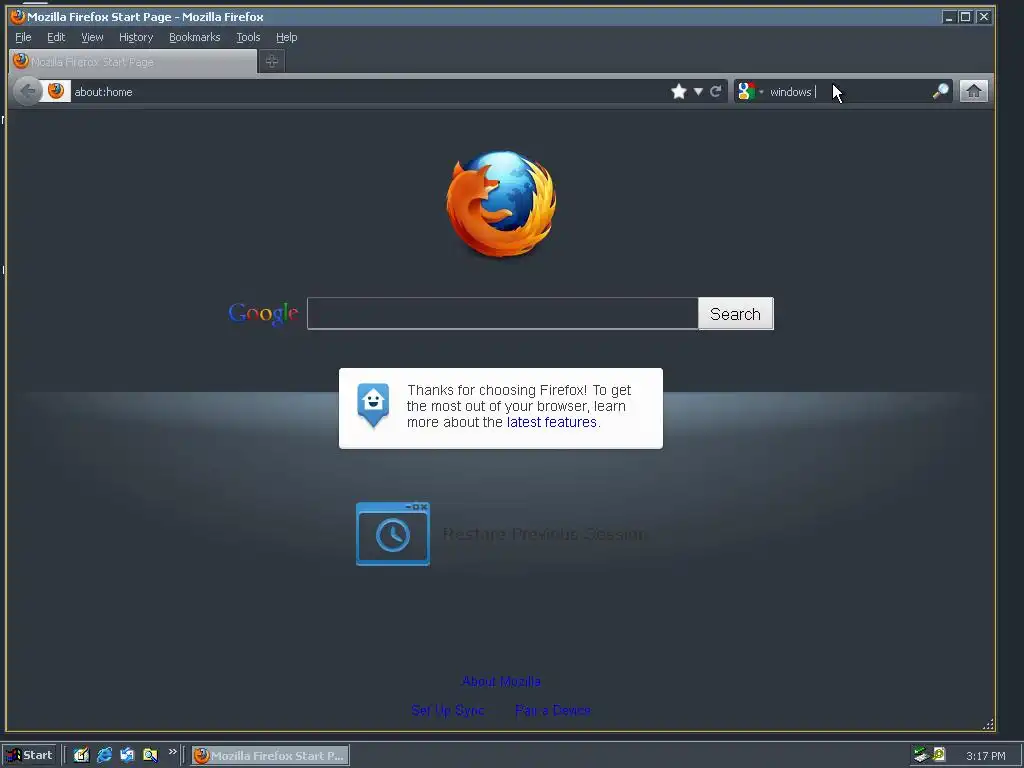Open the Bookmarks menu
The width and height of the screenshot is (1024, 768).
tap(195, 37)
